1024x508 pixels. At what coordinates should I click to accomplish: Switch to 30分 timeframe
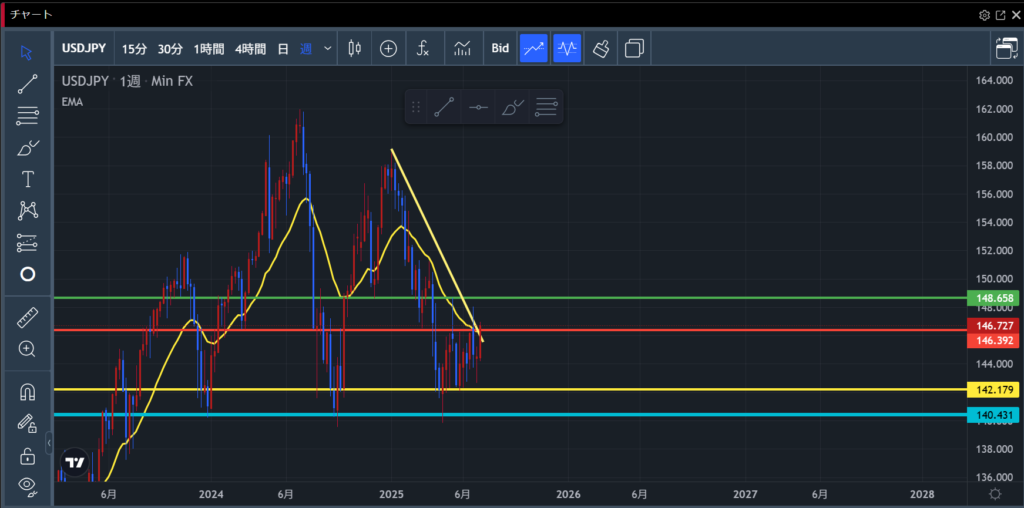[170, 49]
